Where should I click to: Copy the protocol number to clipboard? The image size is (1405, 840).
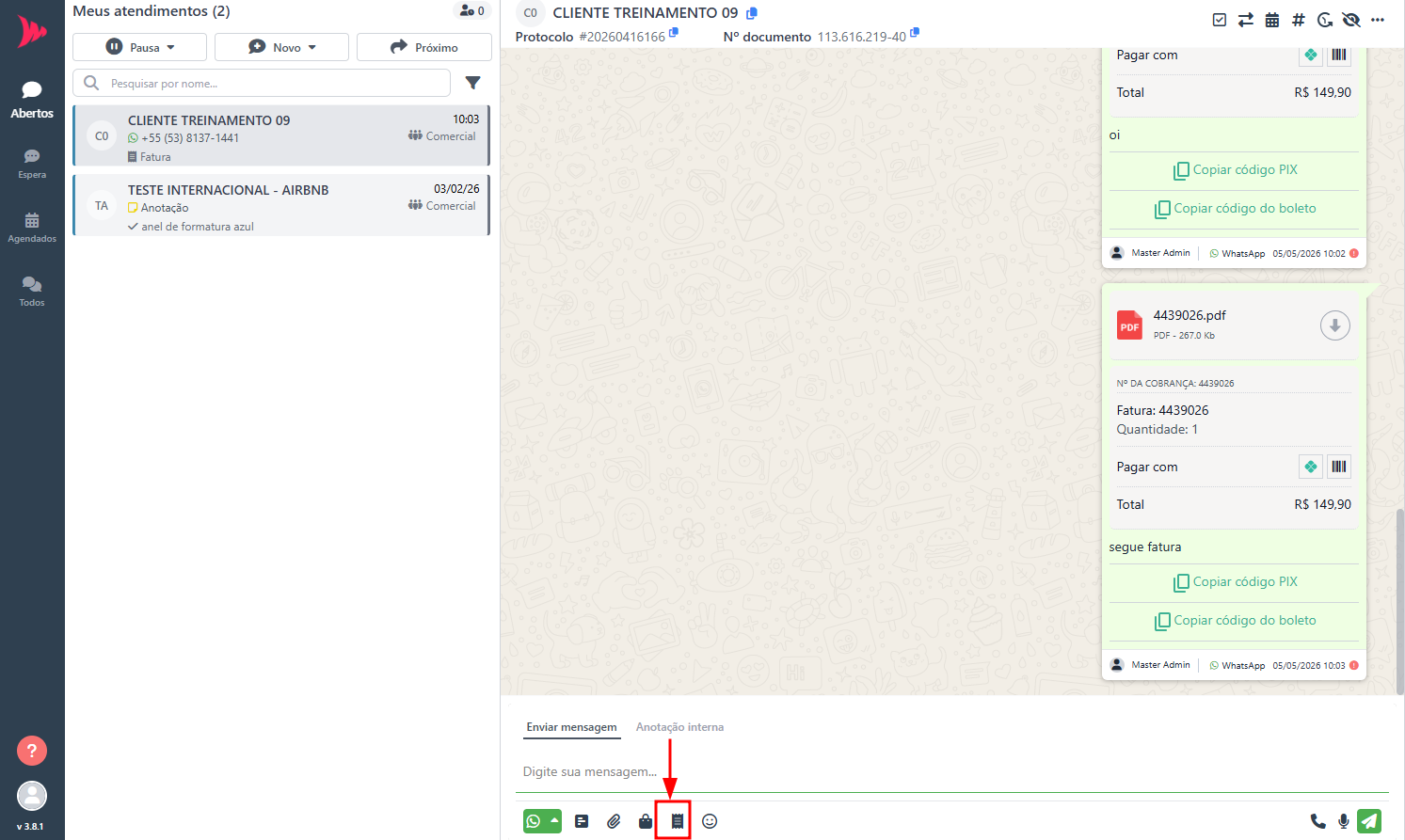pos(674,33)
